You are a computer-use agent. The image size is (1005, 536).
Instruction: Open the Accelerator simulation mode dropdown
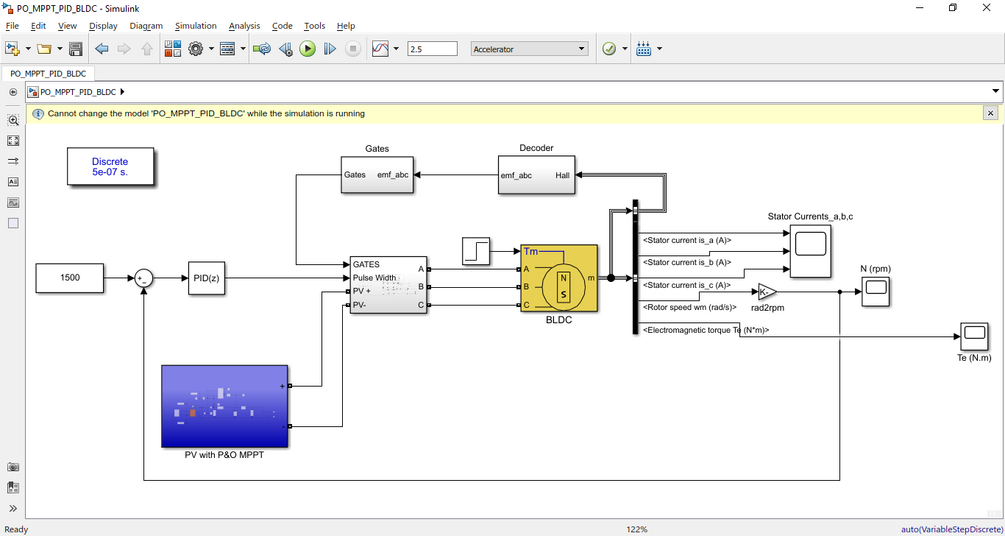[x=529, y=49]
